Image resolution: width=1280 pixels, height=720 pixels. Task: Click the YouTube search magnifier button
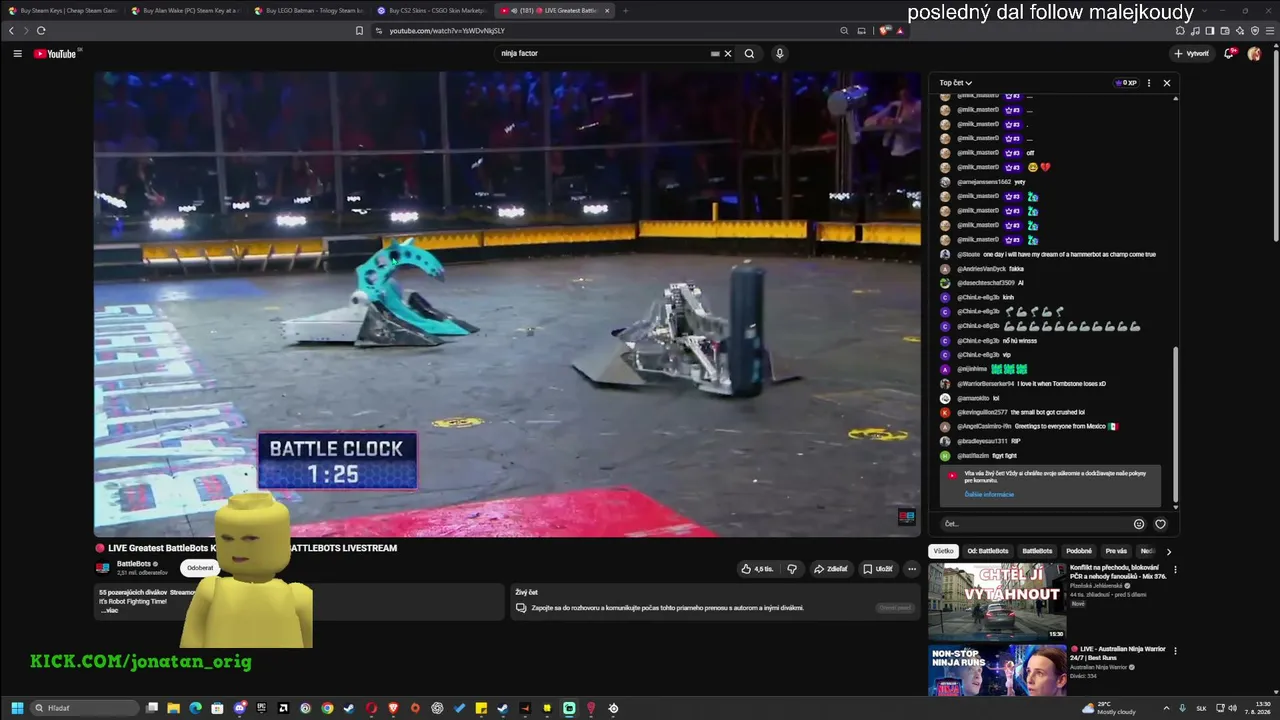coord(749,54)
